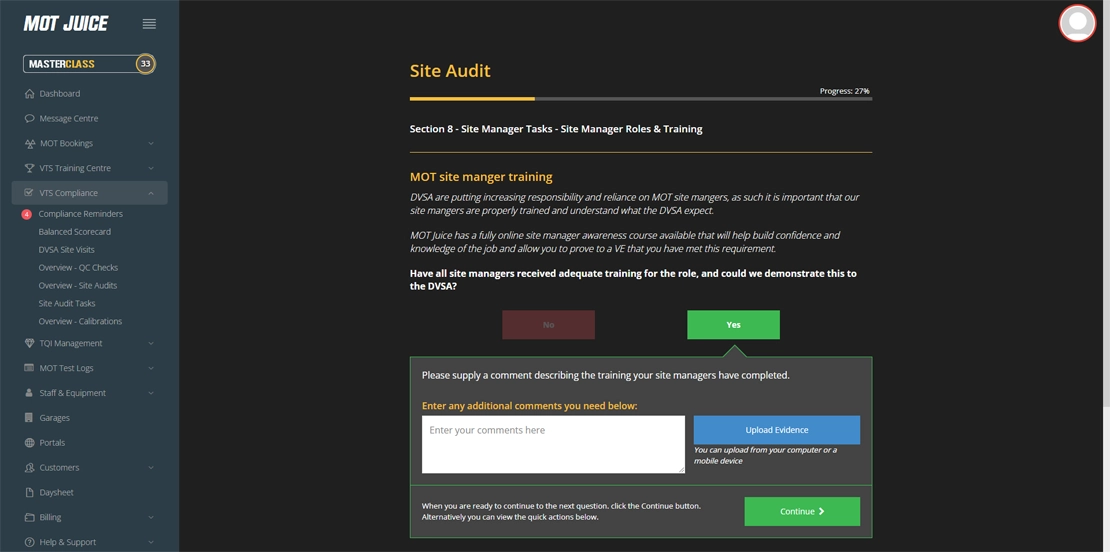Click the Garages building icon
The image size is (1110, 552).
coord(29,418)
